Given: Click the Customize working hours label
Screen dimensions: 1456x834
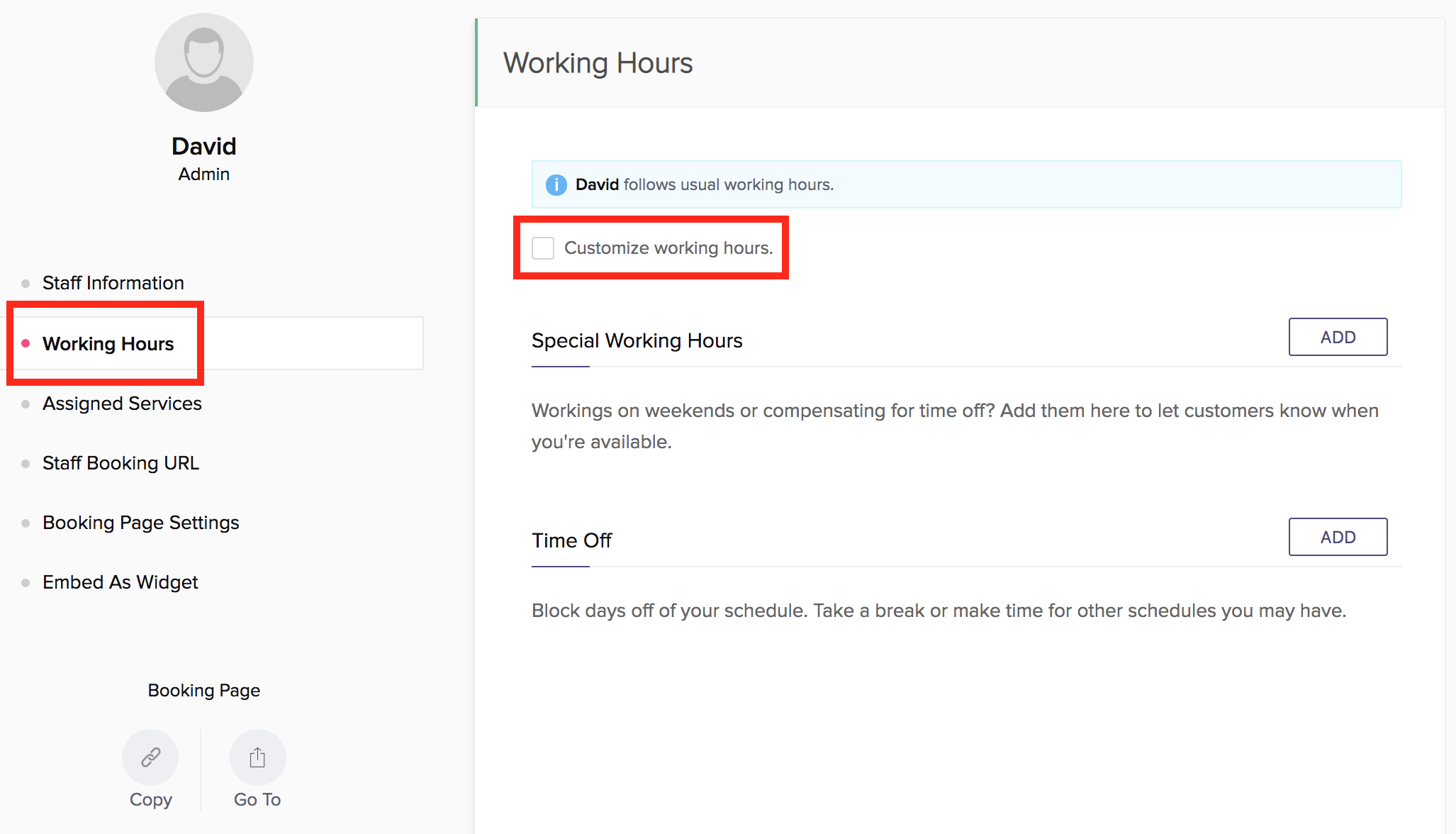Looking at the screenshot, I should click(x=668, y=248).
